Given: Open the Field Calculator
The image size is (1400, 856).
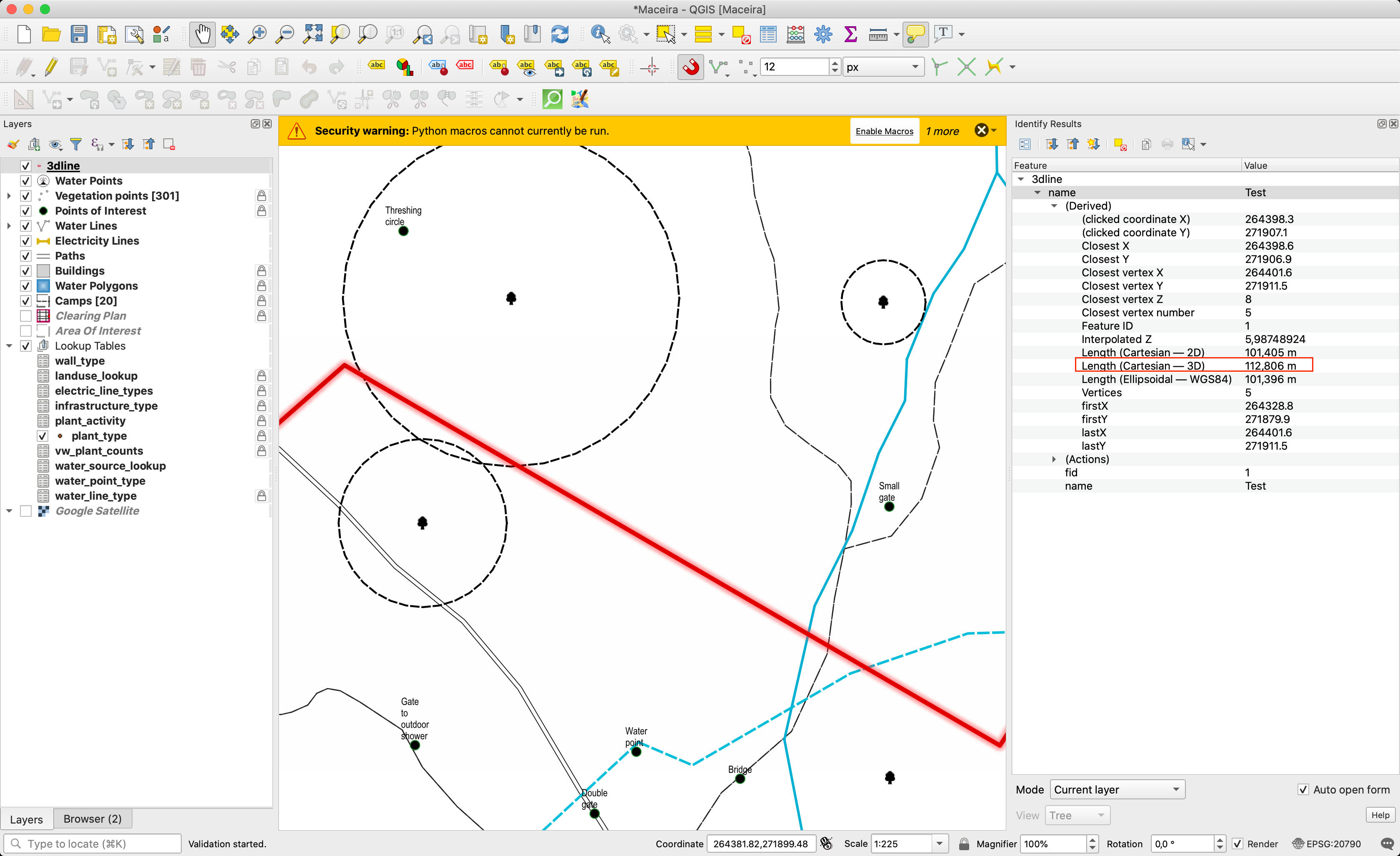Looking at the screenshot, I should tap(795, 34).
